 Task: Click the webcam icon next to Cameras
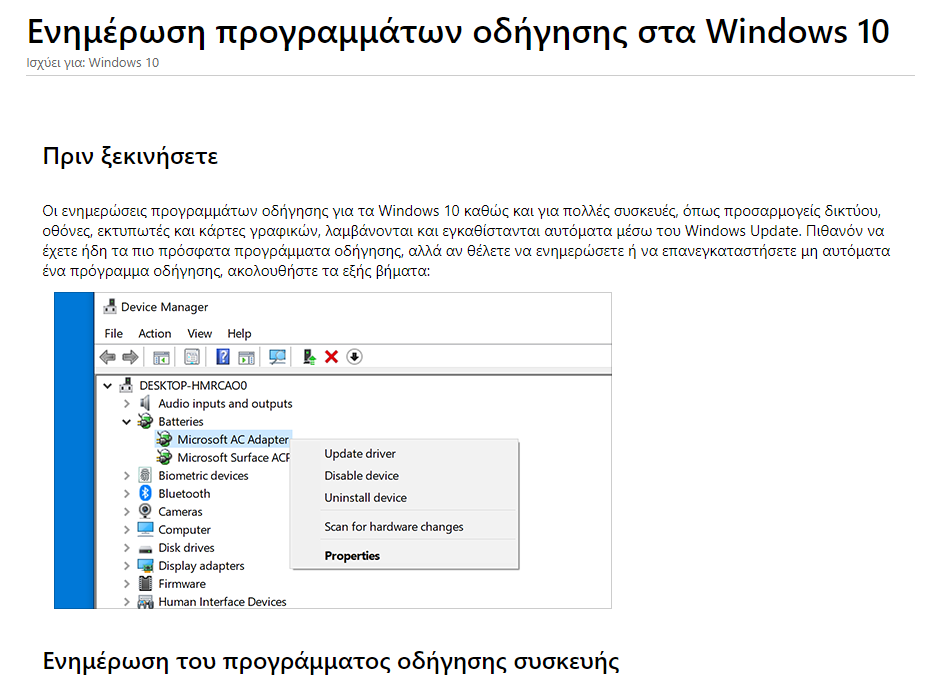pyautogui.click(x=145, y=511)
